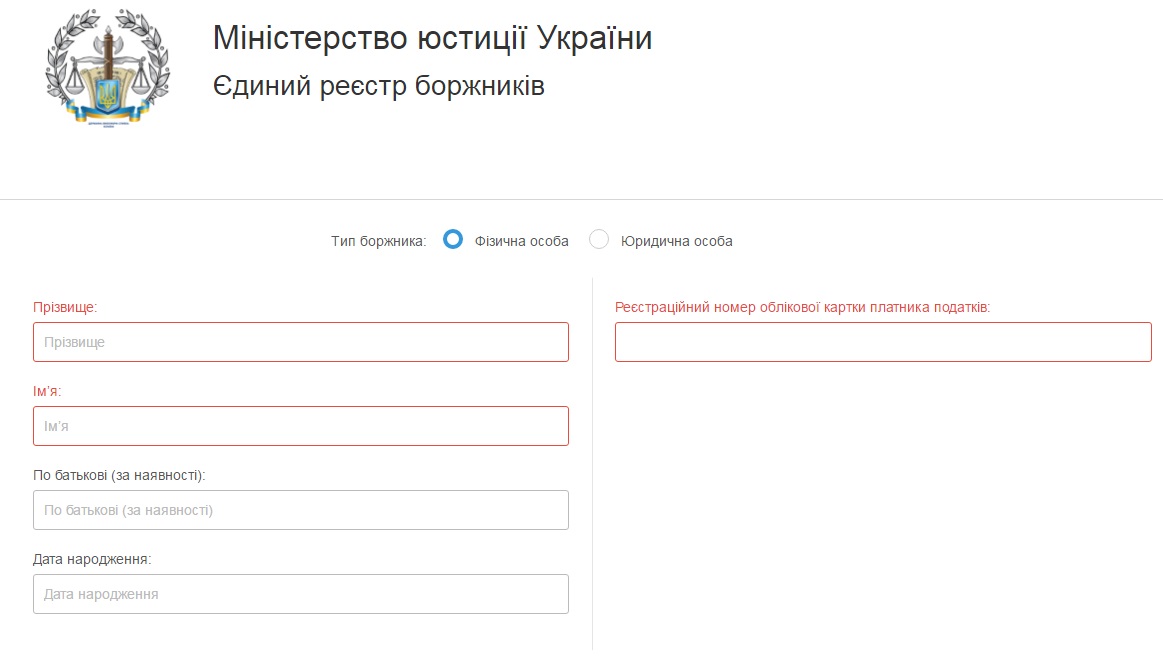Focus the "По батькові (за наявності)" input
The height and width of the screenshot is (656, 1163).
click(300, 510)
